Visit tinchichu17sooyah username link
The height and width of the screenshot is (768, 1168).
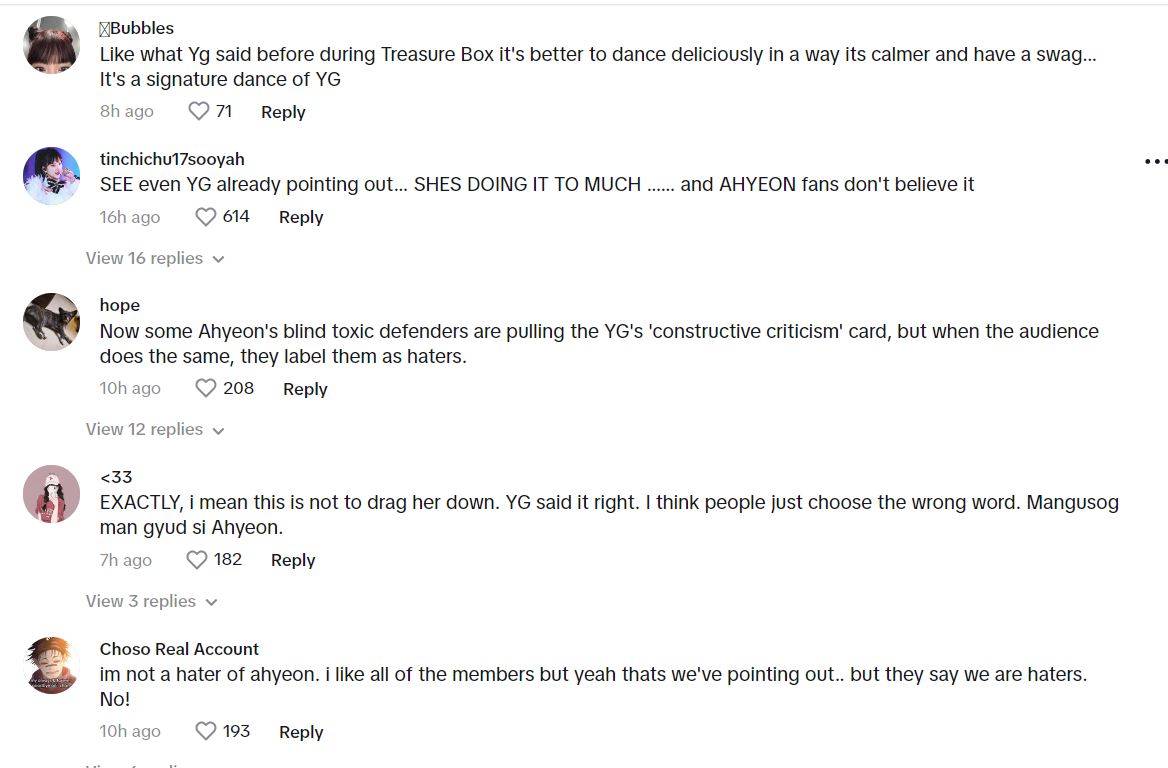click(x=172, y=159)
